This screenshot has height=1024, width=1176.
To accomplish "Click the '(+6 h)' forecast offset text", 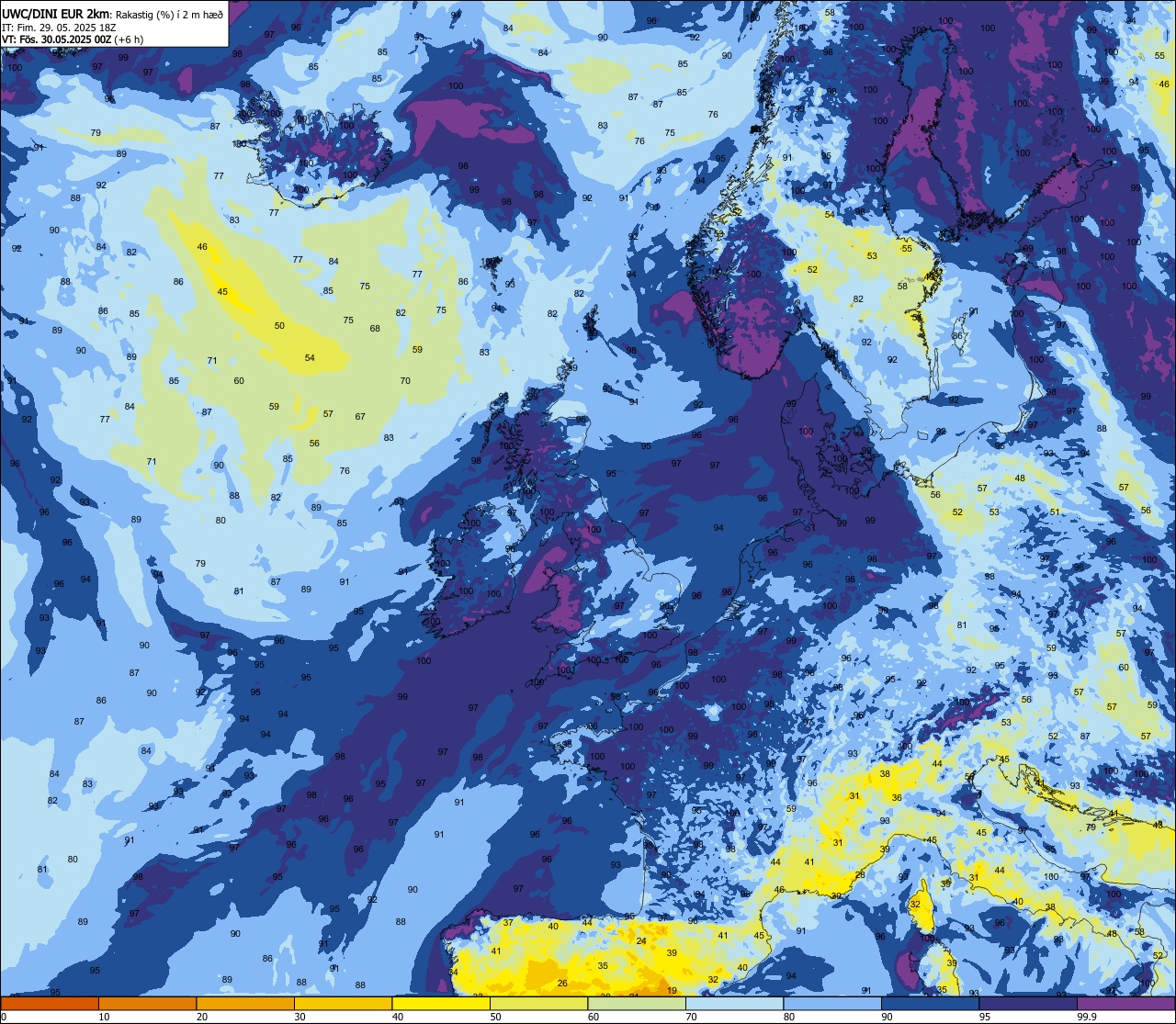I will click(130, 39).
